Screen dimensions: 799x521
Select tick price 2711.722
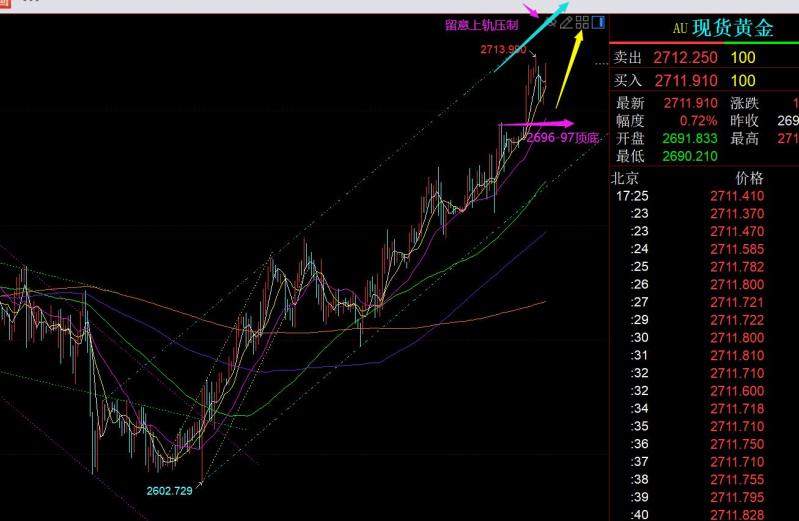pos(737,320)
